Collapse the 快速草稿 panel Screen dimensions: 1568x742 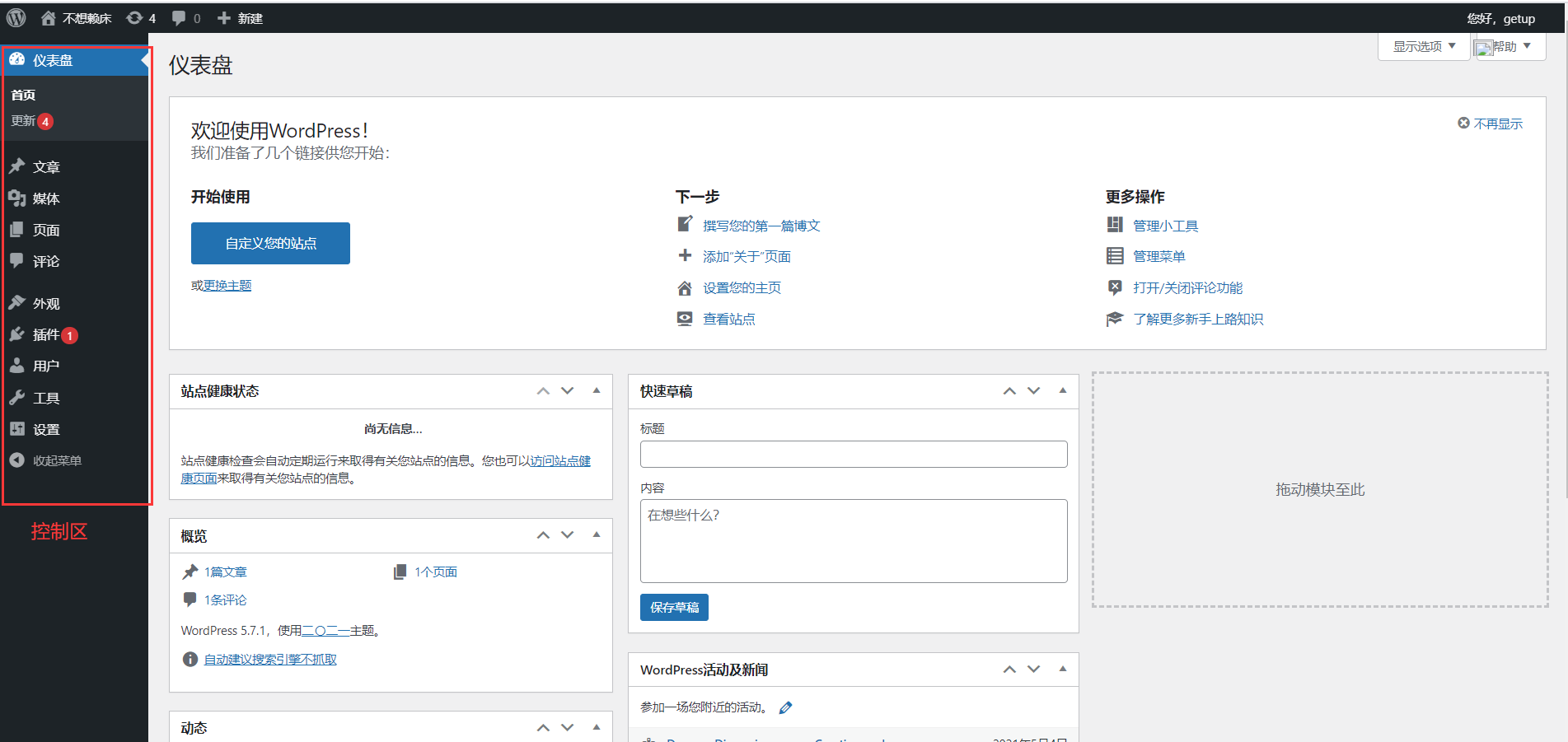coord(1063,390)
